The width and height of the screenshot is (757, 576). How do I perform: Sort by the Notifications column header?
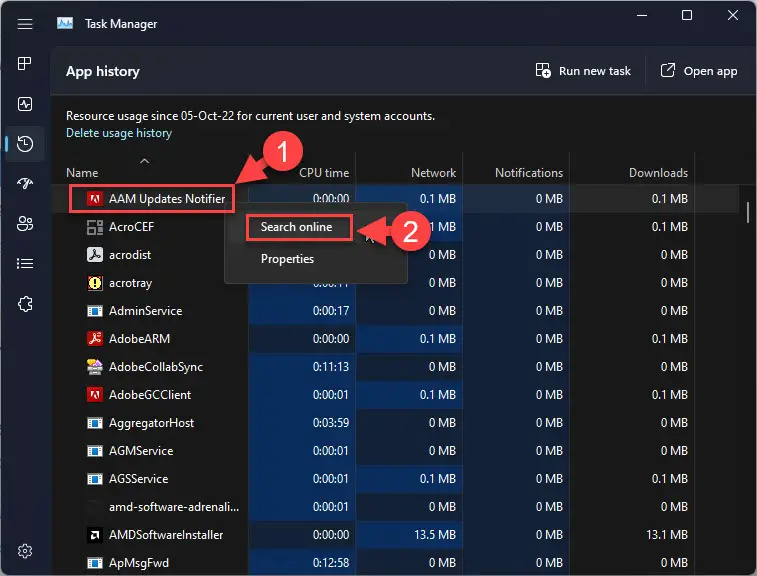(529, 172)
